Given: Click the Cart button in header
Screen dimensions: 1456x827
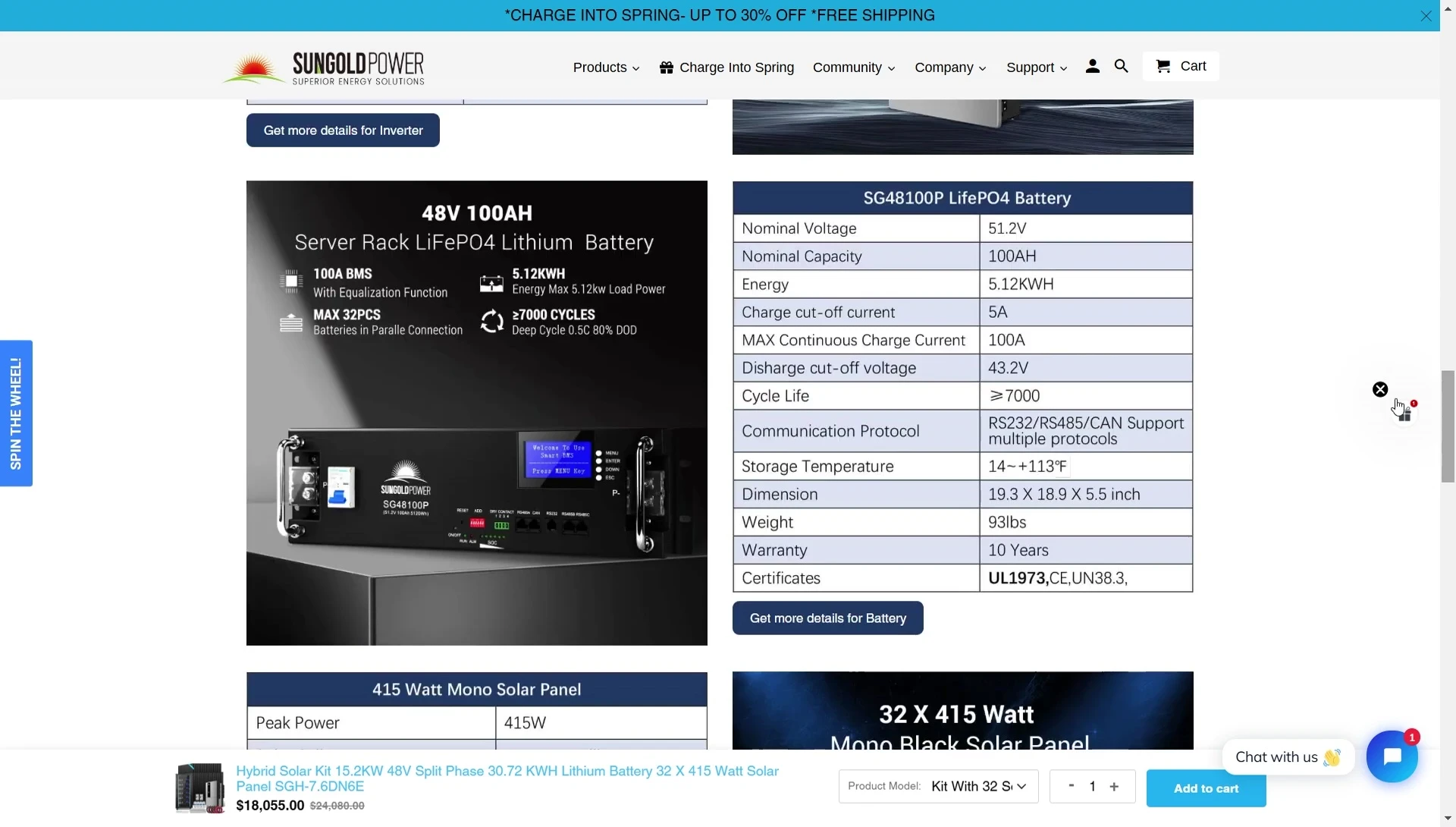Looking at the screenshot, I should click(x=1181, y=66).
